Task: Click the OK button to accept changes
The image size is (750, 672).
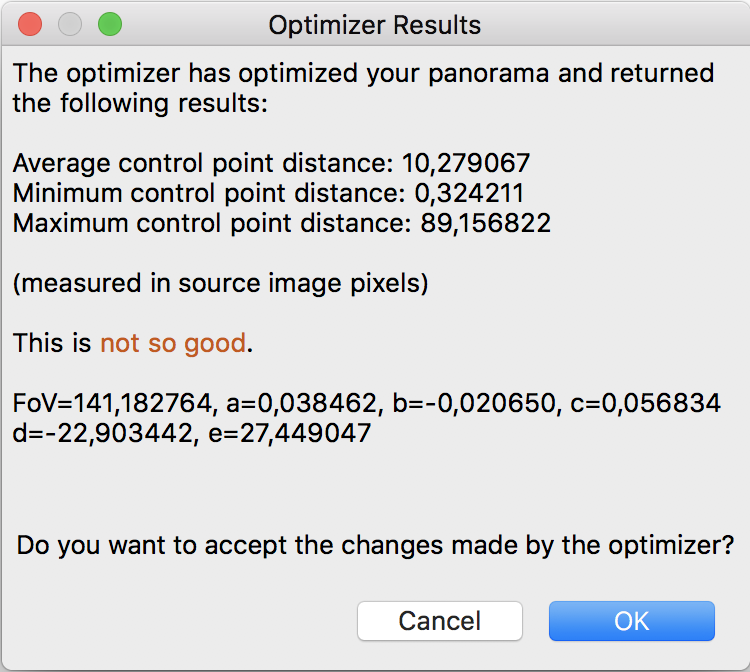Action: point(631,621)
